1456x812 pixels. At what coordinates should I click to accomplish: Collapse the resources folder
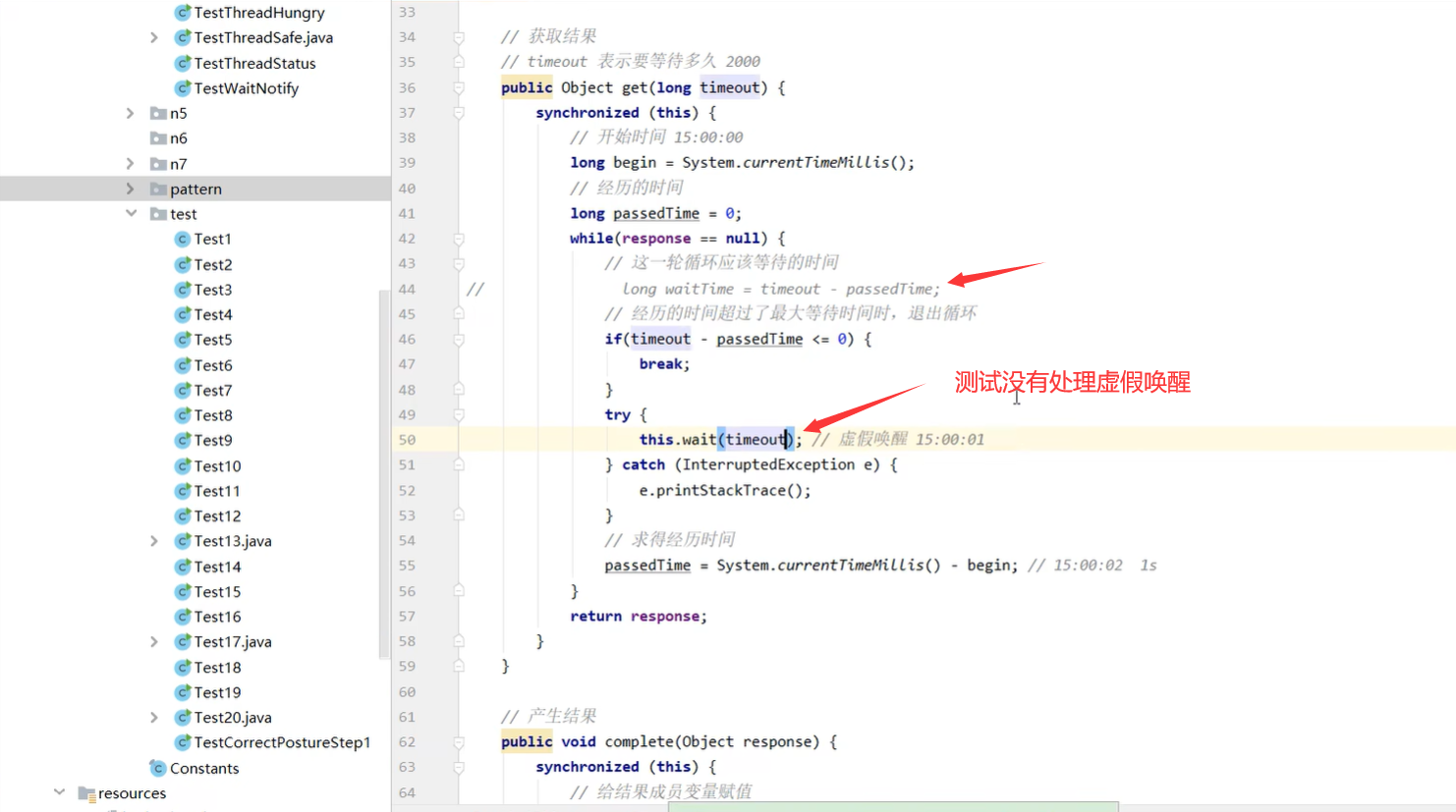click(59, 792)
